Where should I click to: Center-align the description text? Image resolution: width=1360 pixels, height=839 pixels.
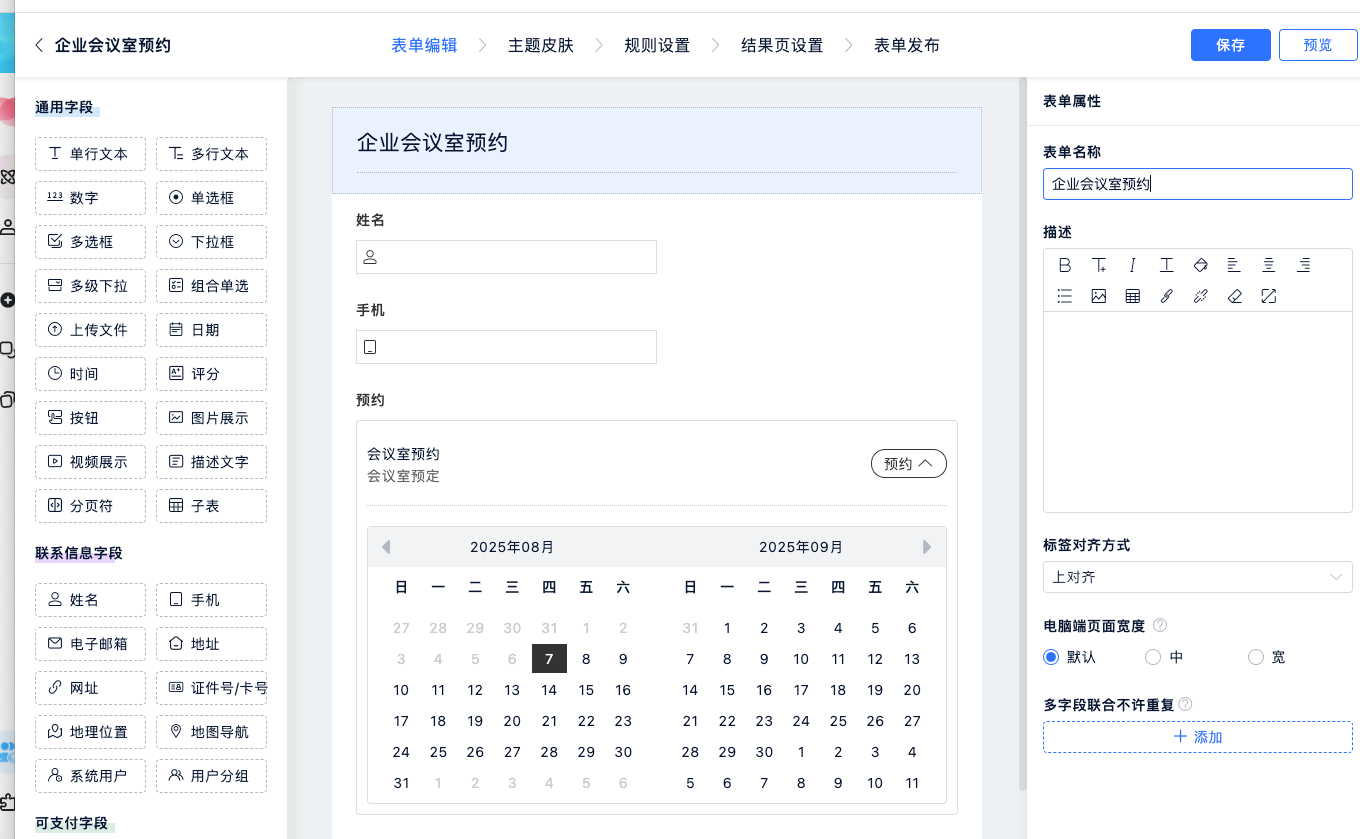point(1269,265)
